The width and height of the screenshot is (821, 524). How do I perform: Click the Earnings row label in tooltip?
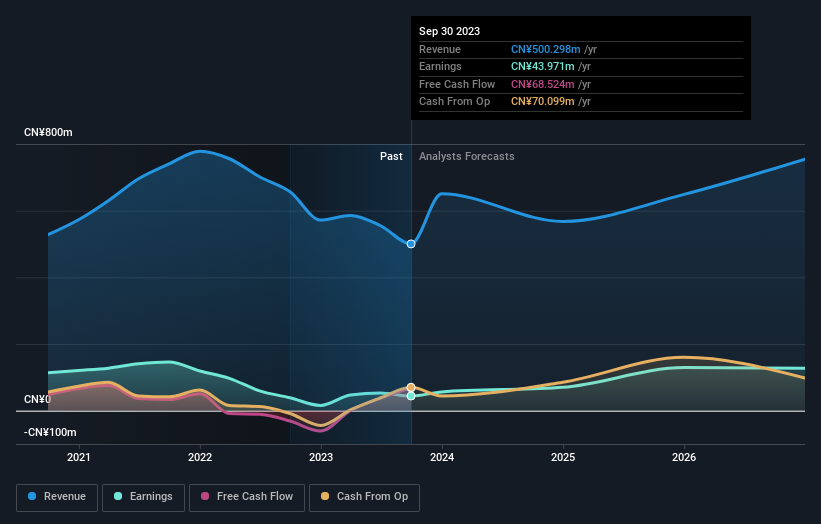(x=440, y=66)
